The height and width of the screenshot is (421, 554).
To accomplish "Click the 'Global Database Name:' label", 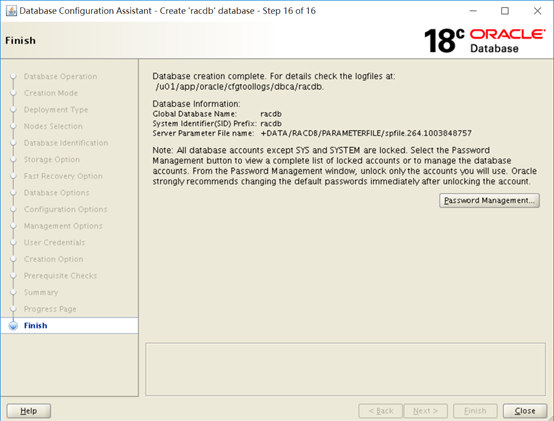I will [x=194, y=114].
